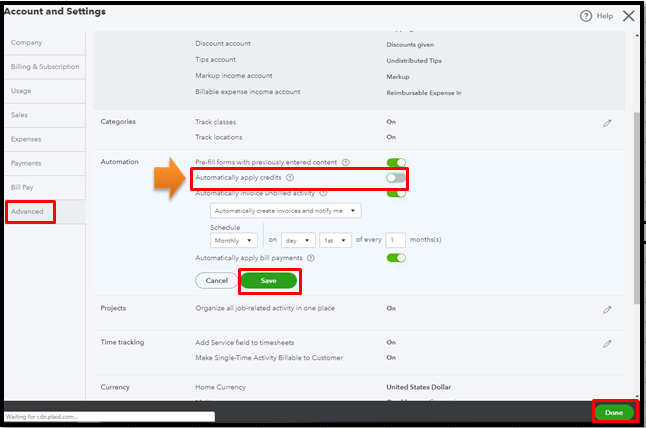
Task: Open Billing & Subscription tab
Action: coord(45,67)
